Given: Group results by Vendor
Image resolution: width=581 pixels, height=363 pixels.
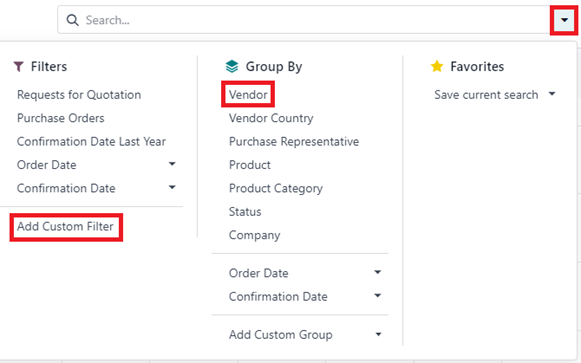Looking at the screenshot, I should coord(248,95).
